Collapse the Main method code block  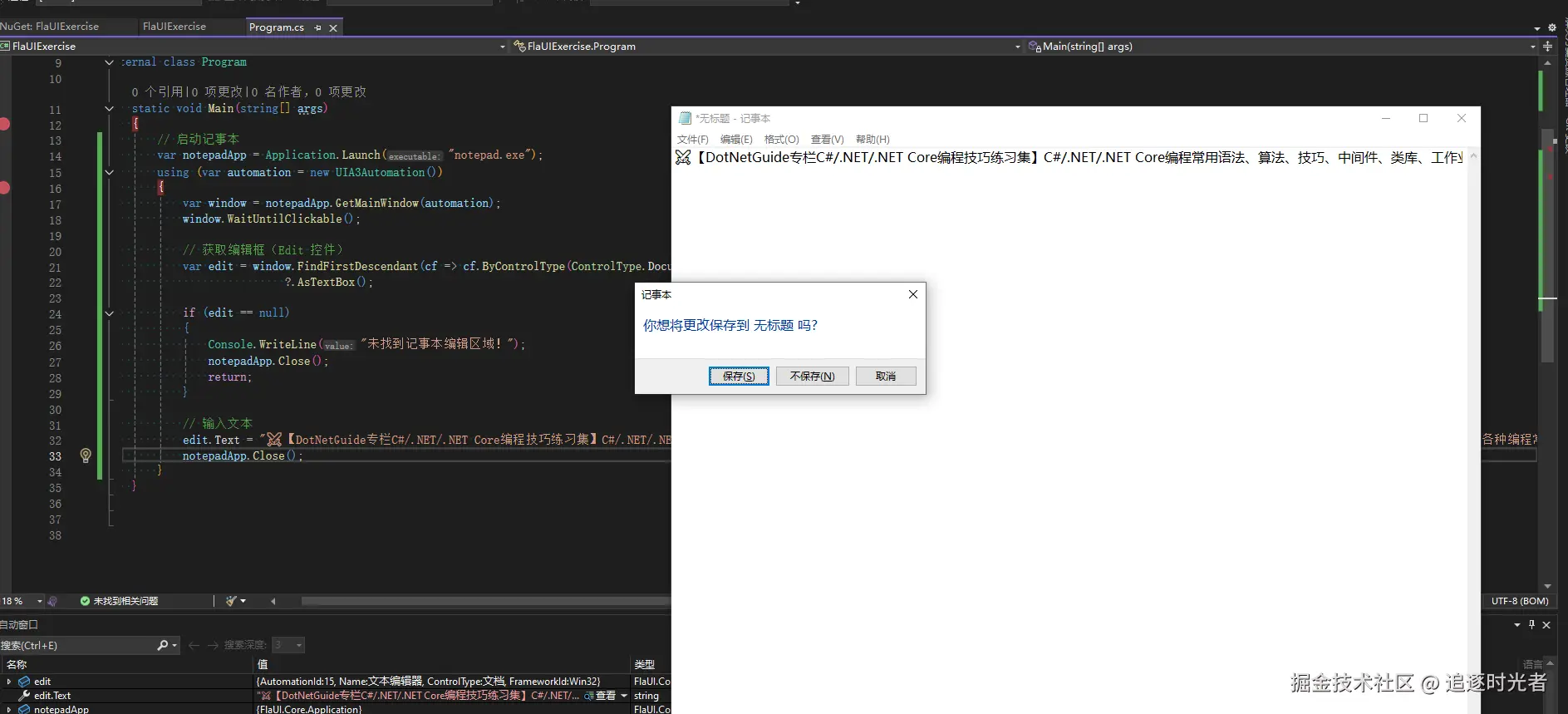coord(109,109)
